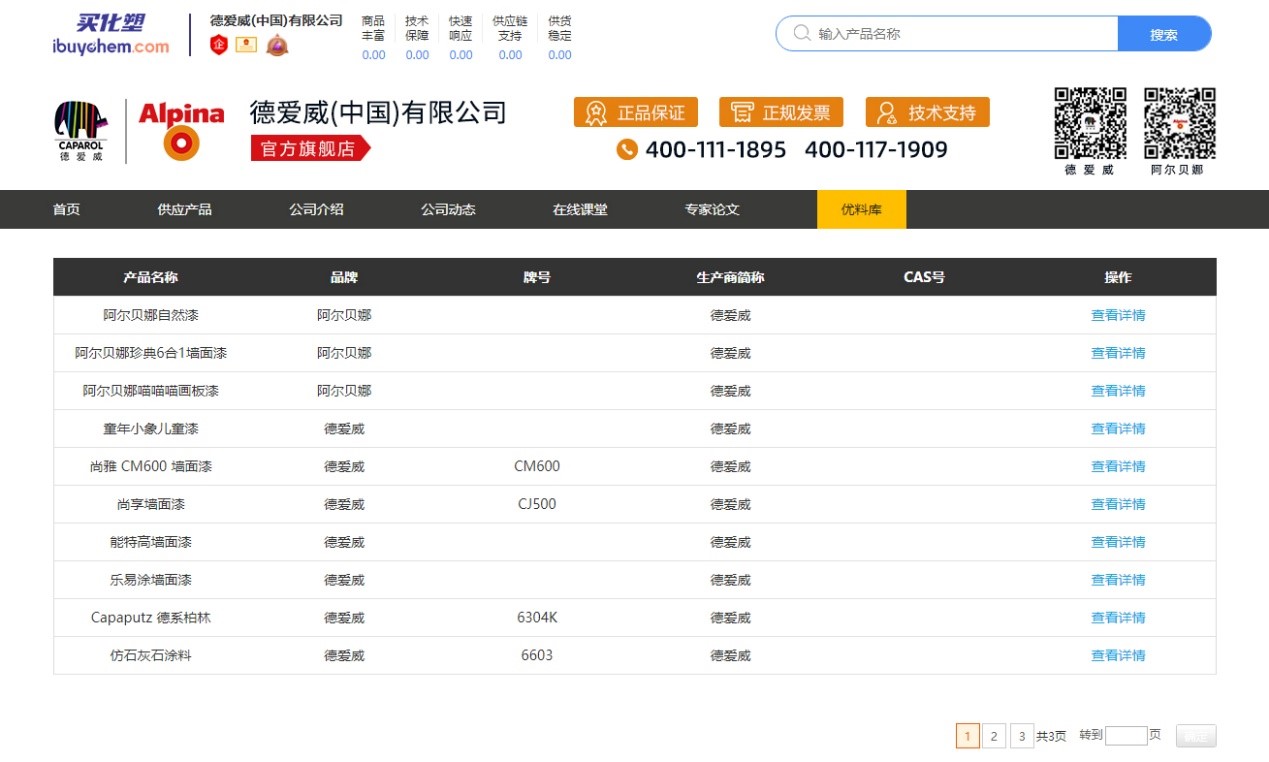Image resolution: width=1269 pixels, height=762 pixels.
Task: Open the 德爱威 QR code
Action: [x=1090, y=124]
